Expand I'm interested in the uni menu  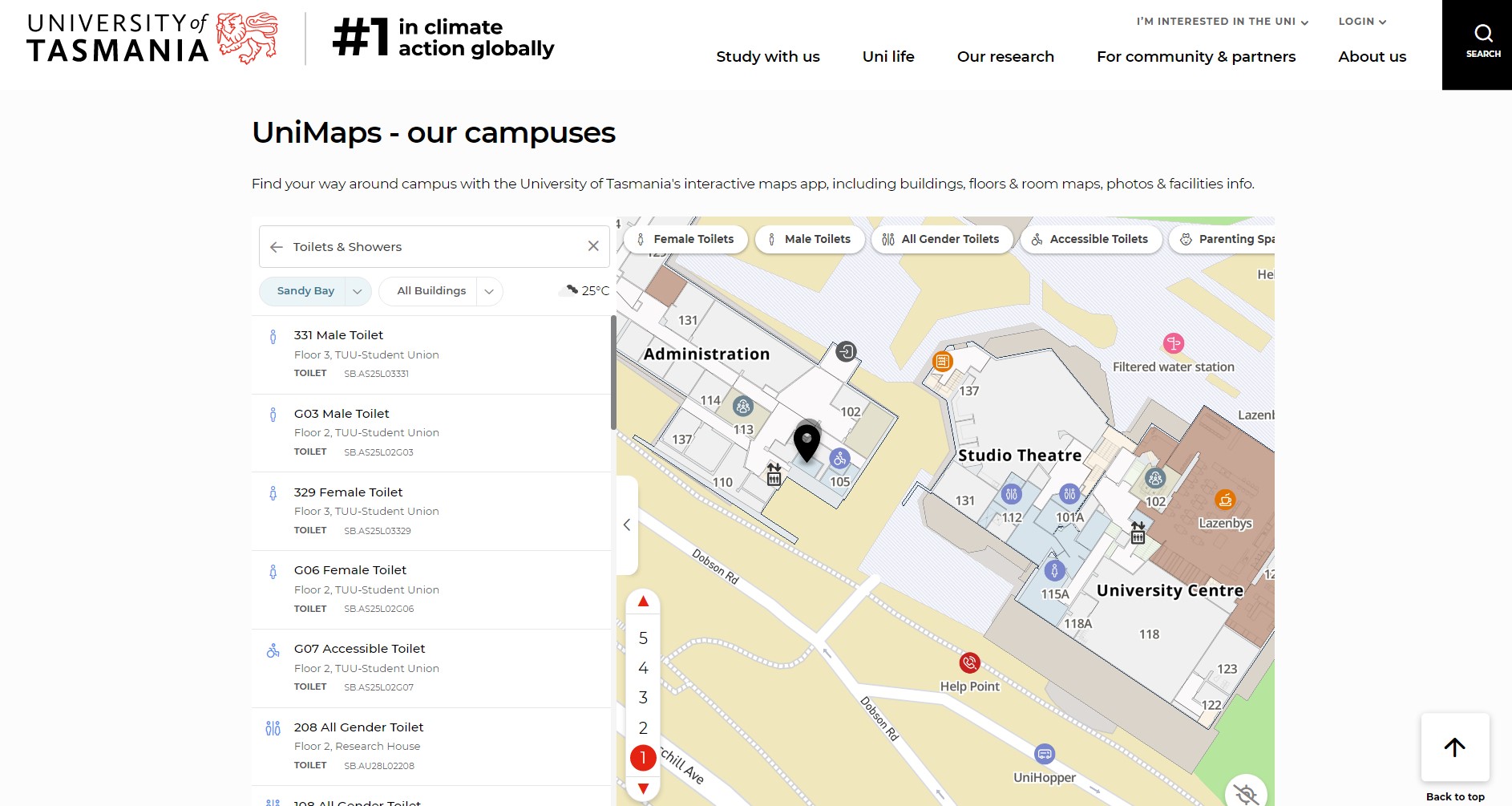pos(1222,22)
